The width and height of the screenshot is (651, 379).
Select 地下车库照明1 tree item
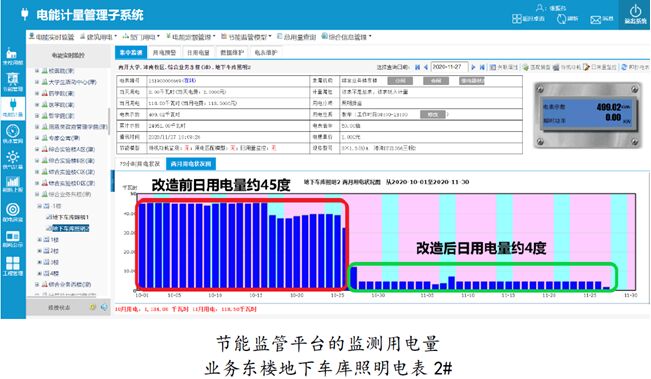point(68,217)
